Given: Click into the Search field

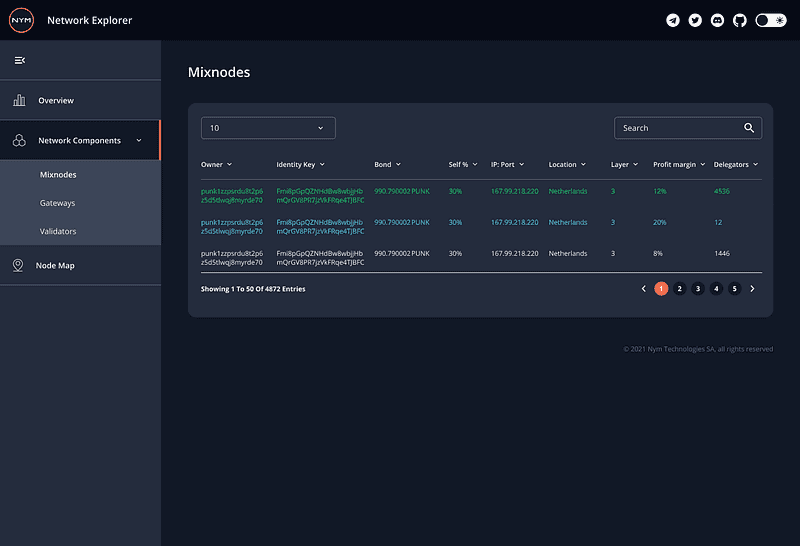Looking at the screenshot, I should [x=677, y=128].
